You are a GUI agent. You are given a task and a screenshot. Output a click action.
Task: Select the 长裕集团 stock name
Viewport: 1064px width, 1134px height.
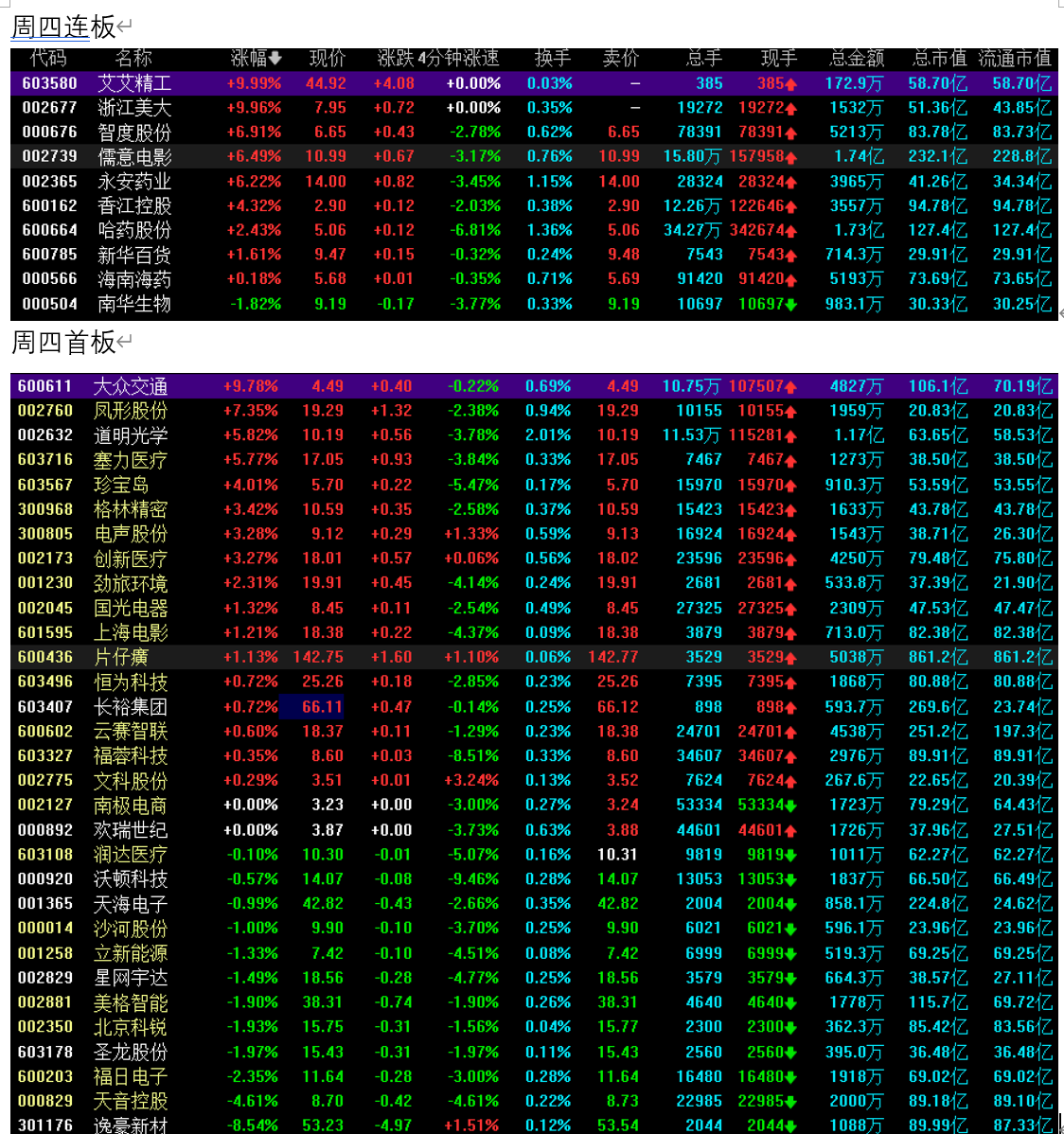click(131, 706)
